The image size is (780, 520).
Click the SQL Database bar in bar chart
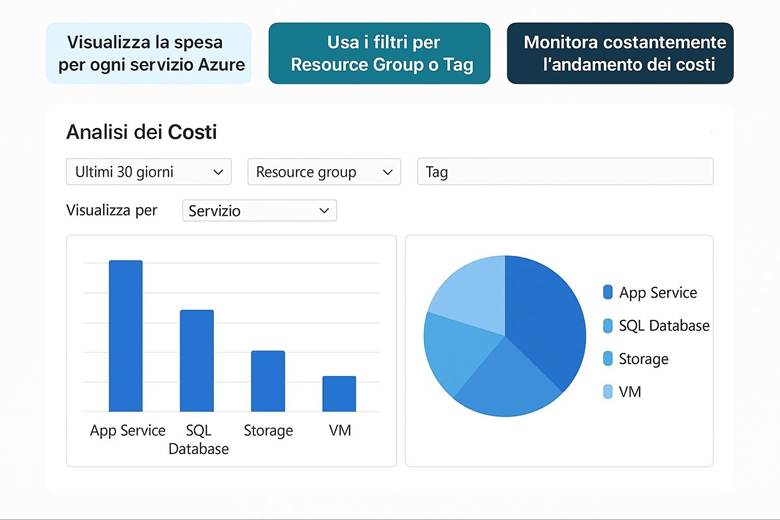click(197, 361)
